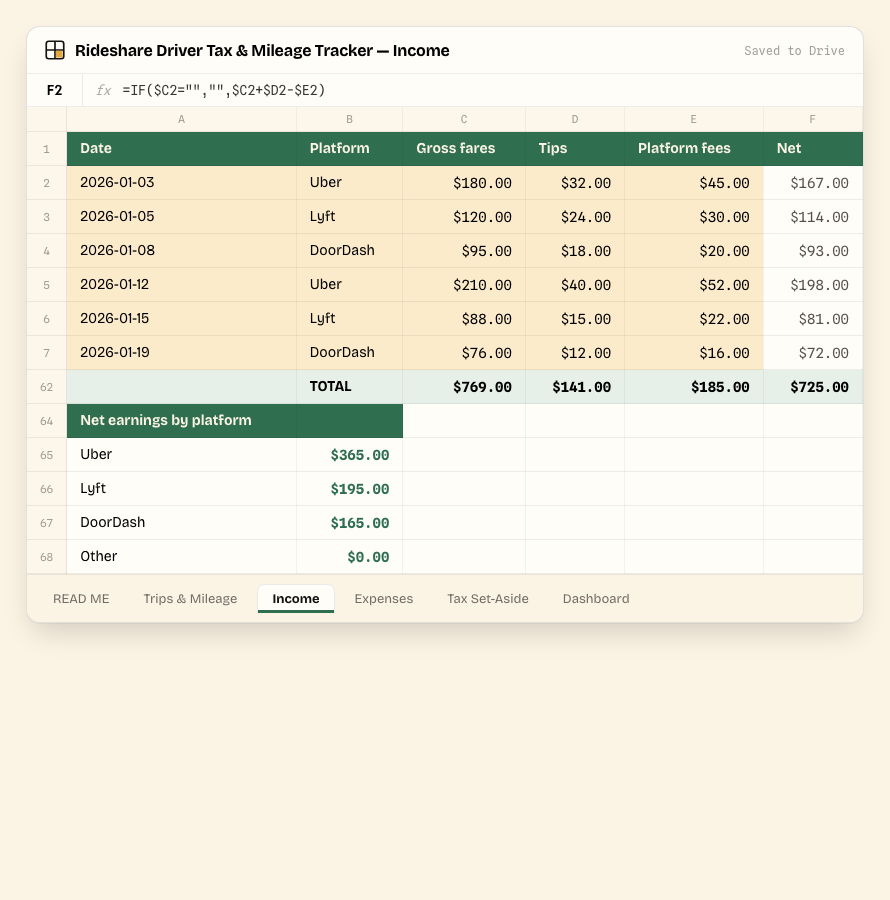Select total net $725.00
This screenshot has height=900, width=890.
click(813, 387)
